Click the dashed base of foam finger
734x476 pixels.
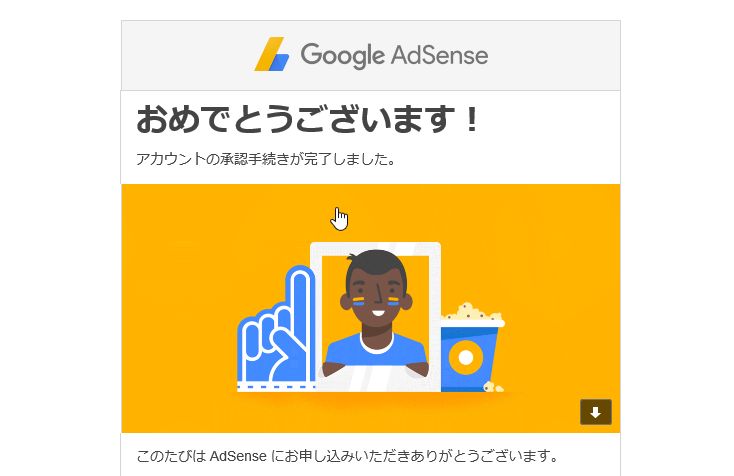(x=276, y=387)
